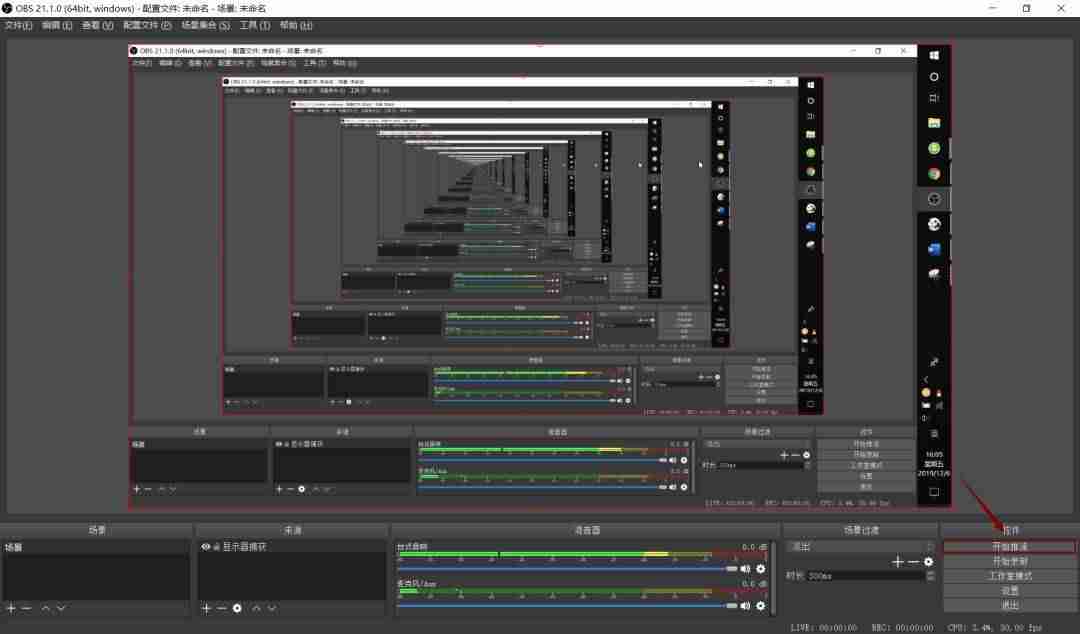Open source properties gear icon
The width and height of the screenshot is (1080, 634).
237,609
